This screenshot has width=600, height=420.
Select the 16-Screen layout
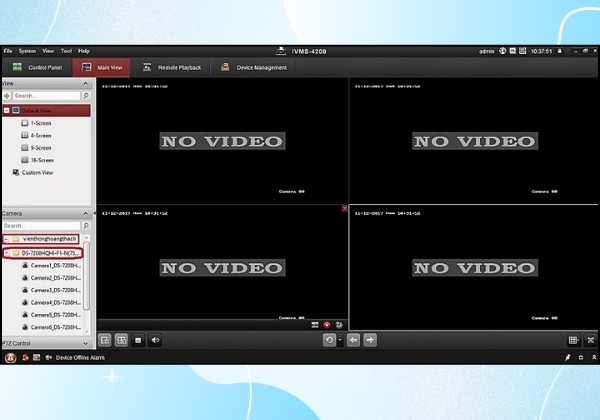[37, 160]
